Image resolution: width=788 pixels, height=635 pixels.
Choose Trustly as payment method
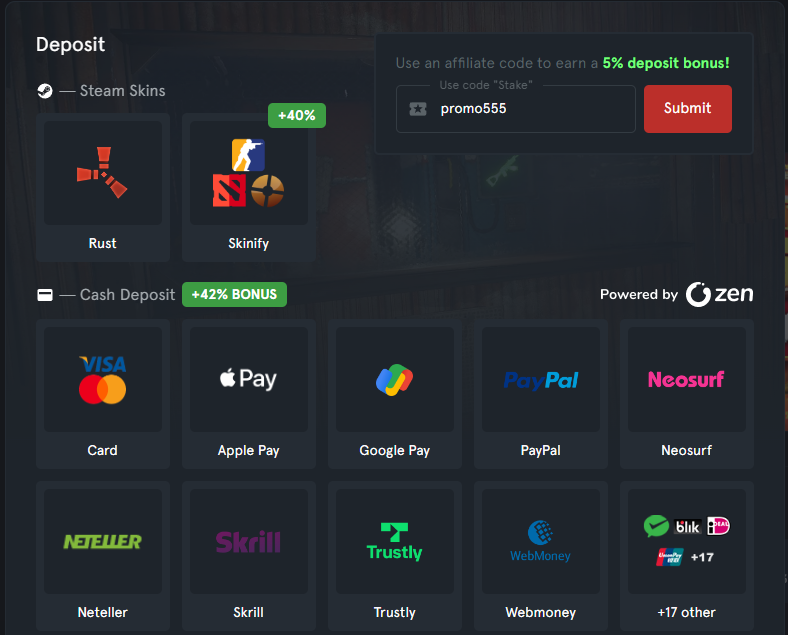[x=395, y=556]
